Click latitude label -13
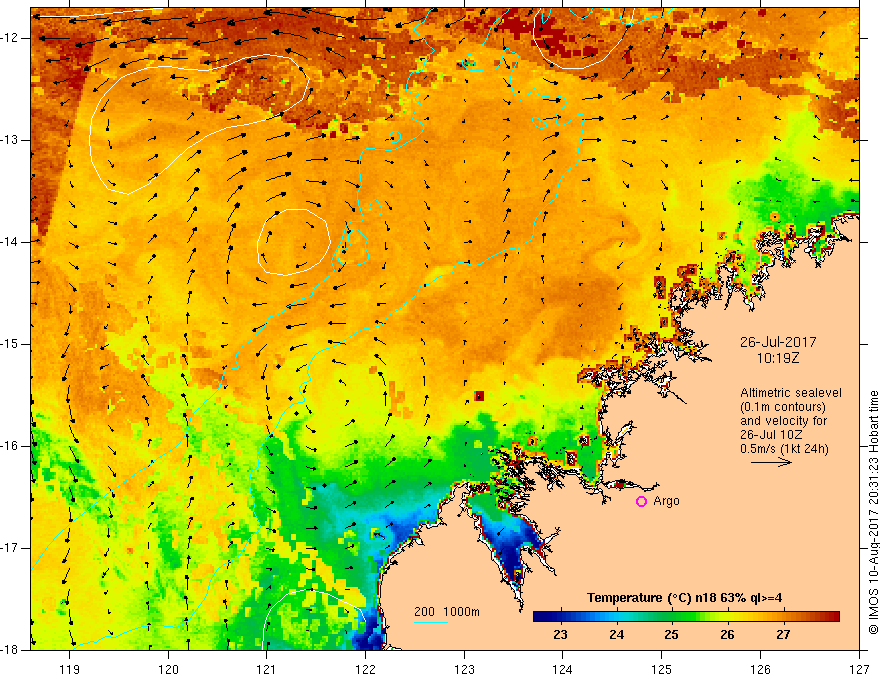This screenshot has height=680, width=880. pos(10,140)
